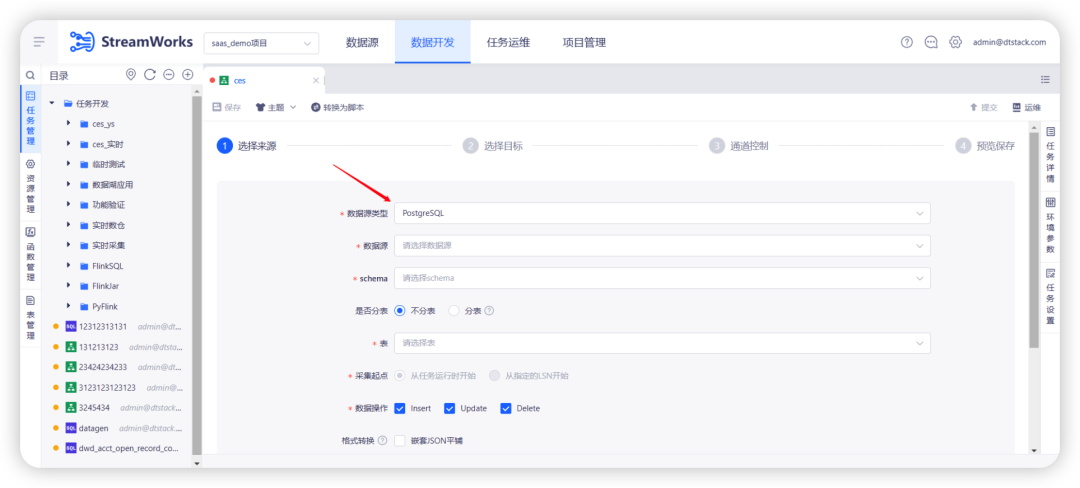The image size is (1080, 488).
Task: Open the 表 selection dropdown
Action: 662,343
